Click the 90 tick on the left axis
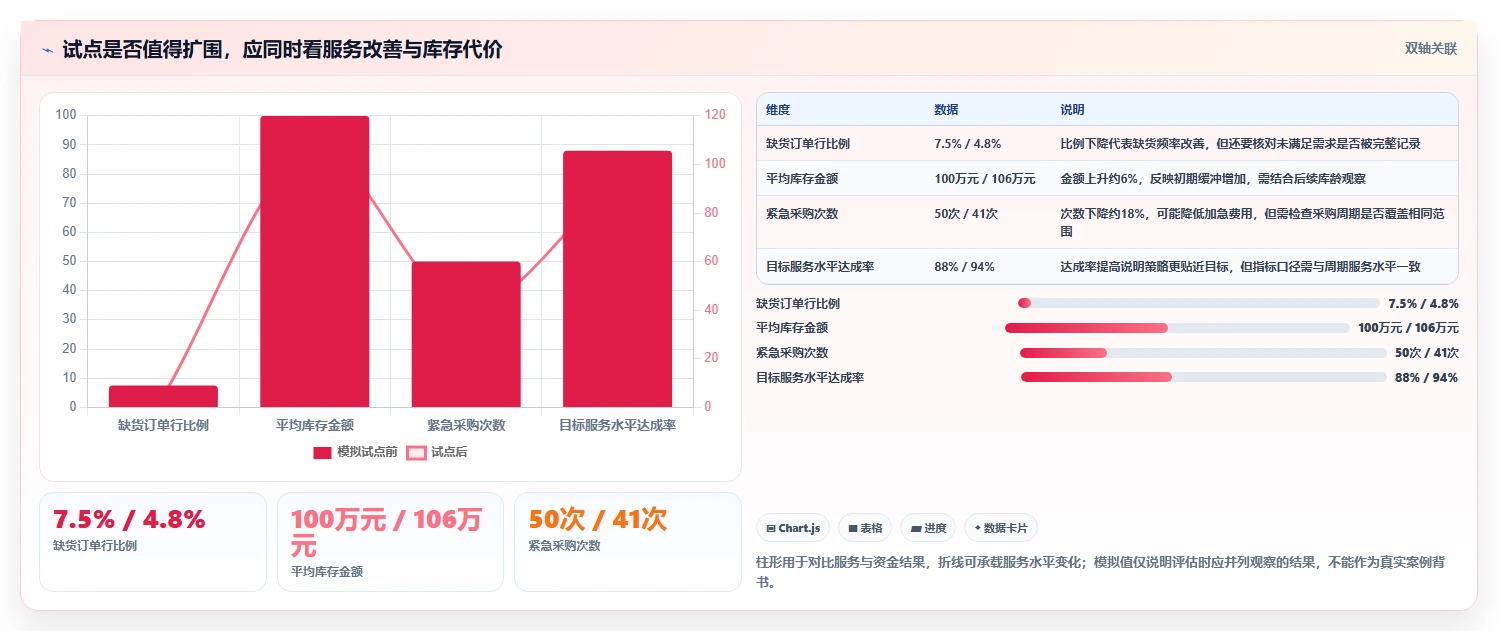 69,144
